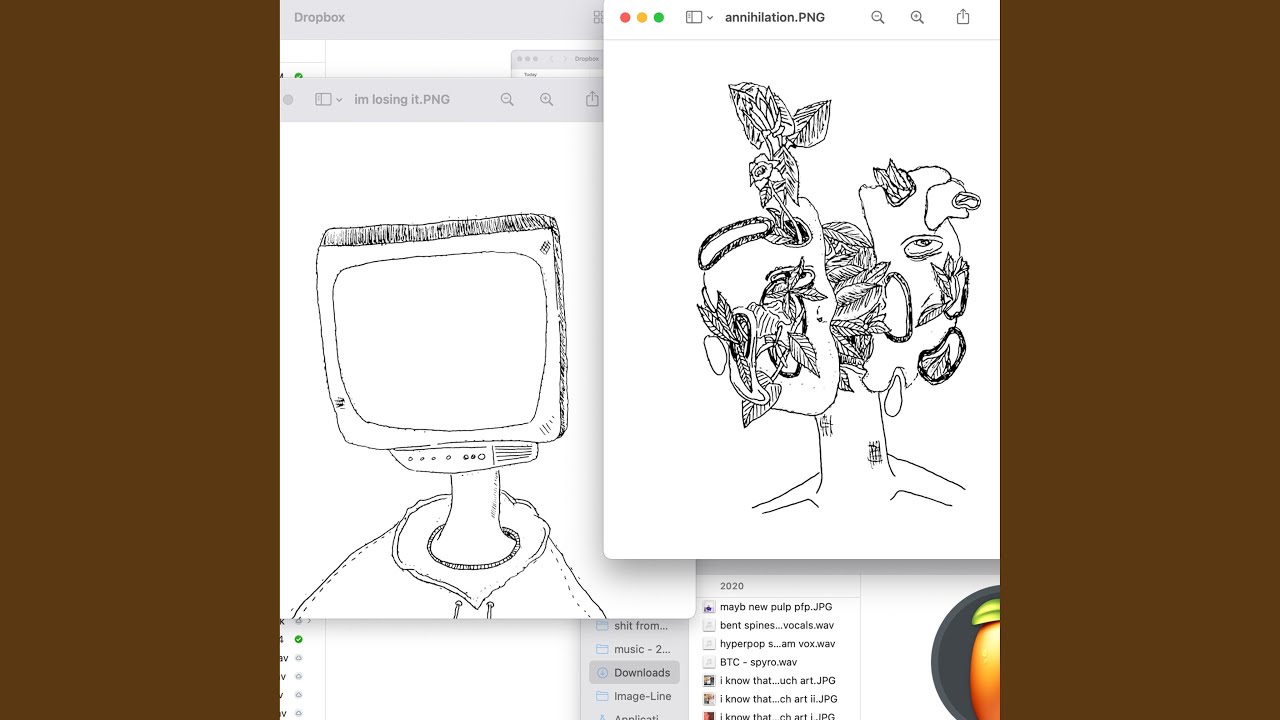Toggle sidebar view in annihilation.PNG window
Image resolution: width=1280 pixels, height=720 pixels.
693,17
